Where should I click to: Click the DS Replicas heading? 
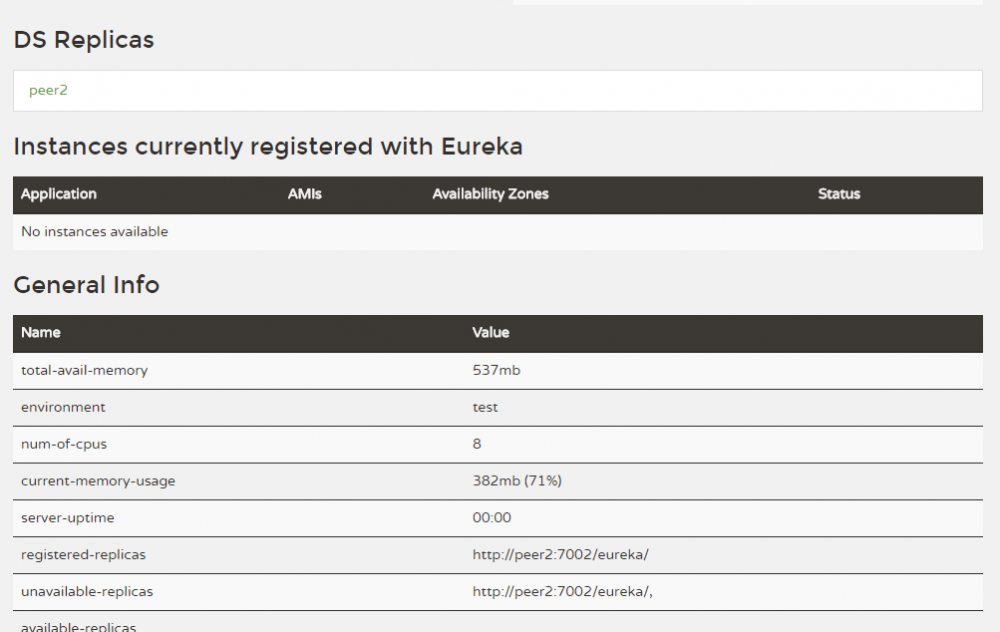[84, 40]
